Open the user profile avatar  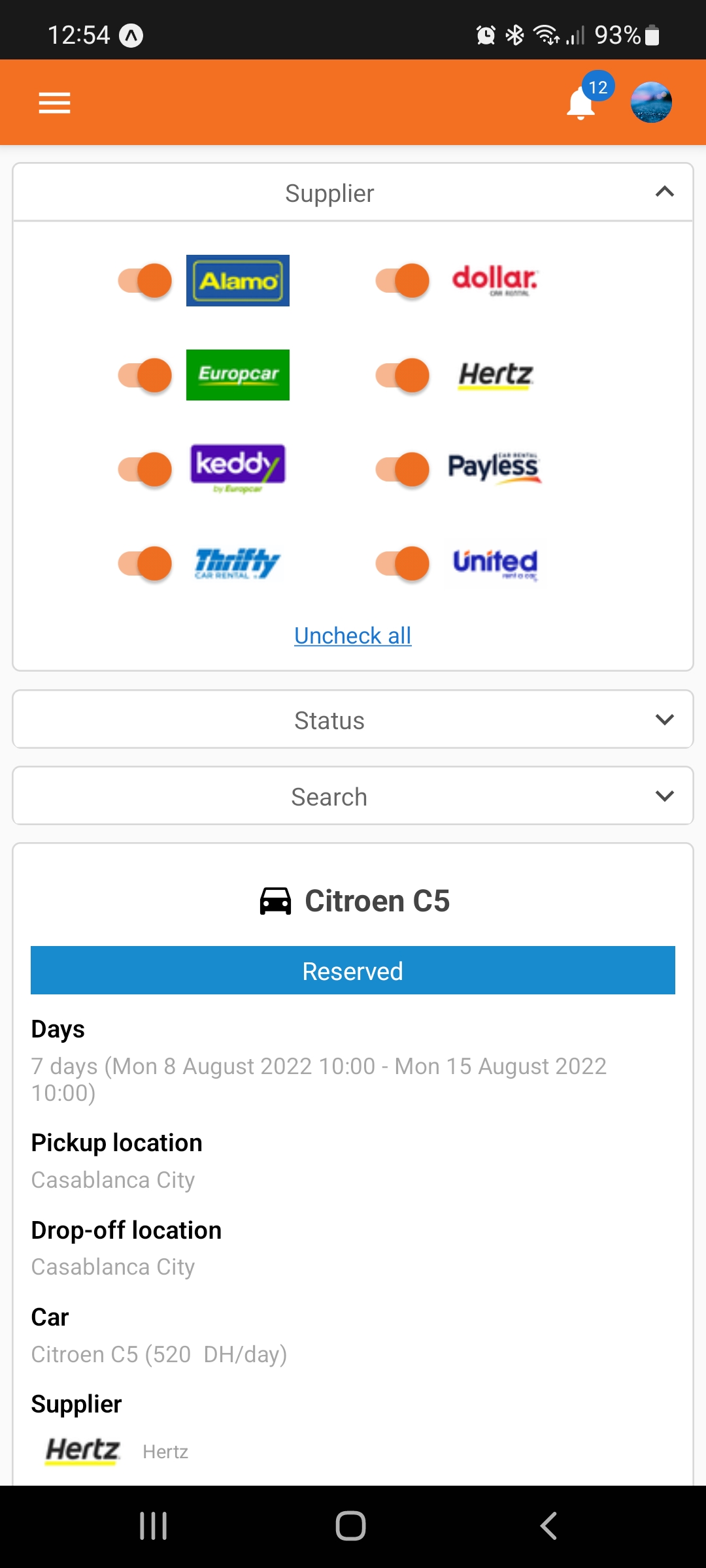tap(651, 103)
